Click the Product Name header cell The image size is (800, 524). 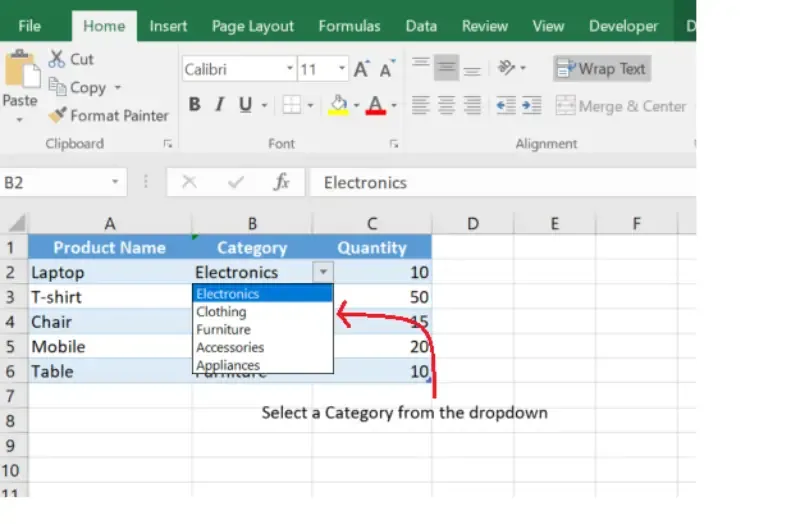point(110,247)
